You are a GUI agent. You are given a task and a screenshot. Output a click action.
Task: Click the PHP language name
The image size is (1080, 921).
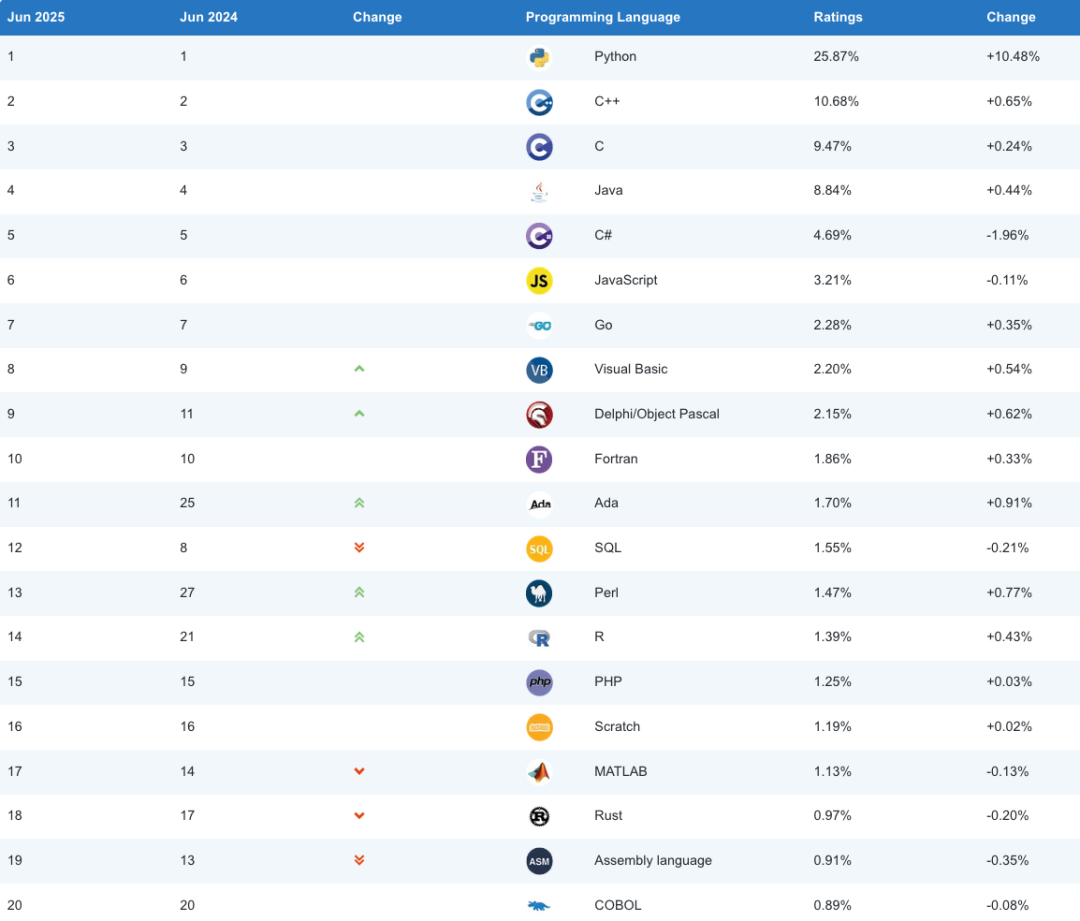coord(608,682)
